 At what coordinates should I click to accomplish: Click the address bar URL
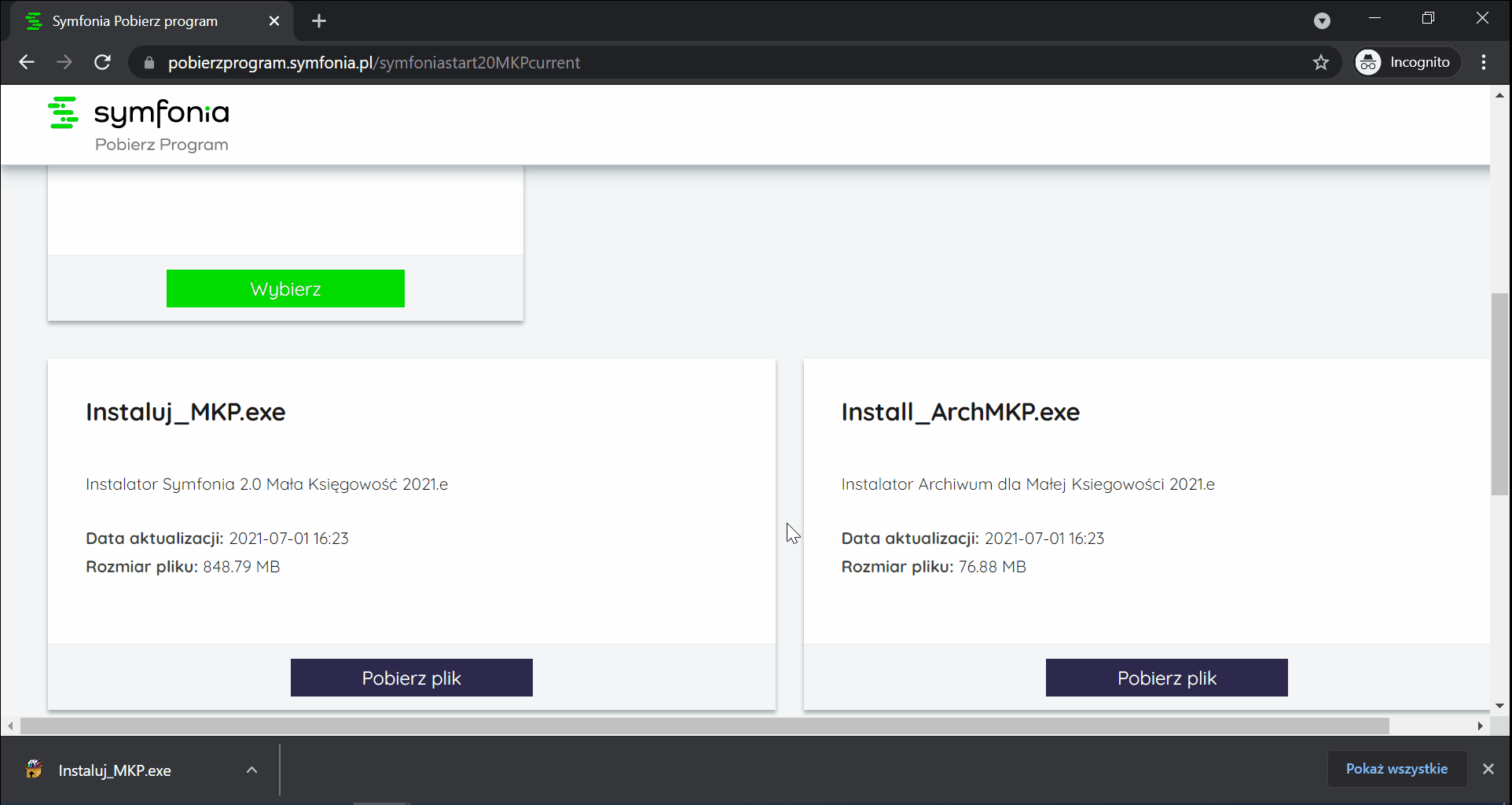374,63
